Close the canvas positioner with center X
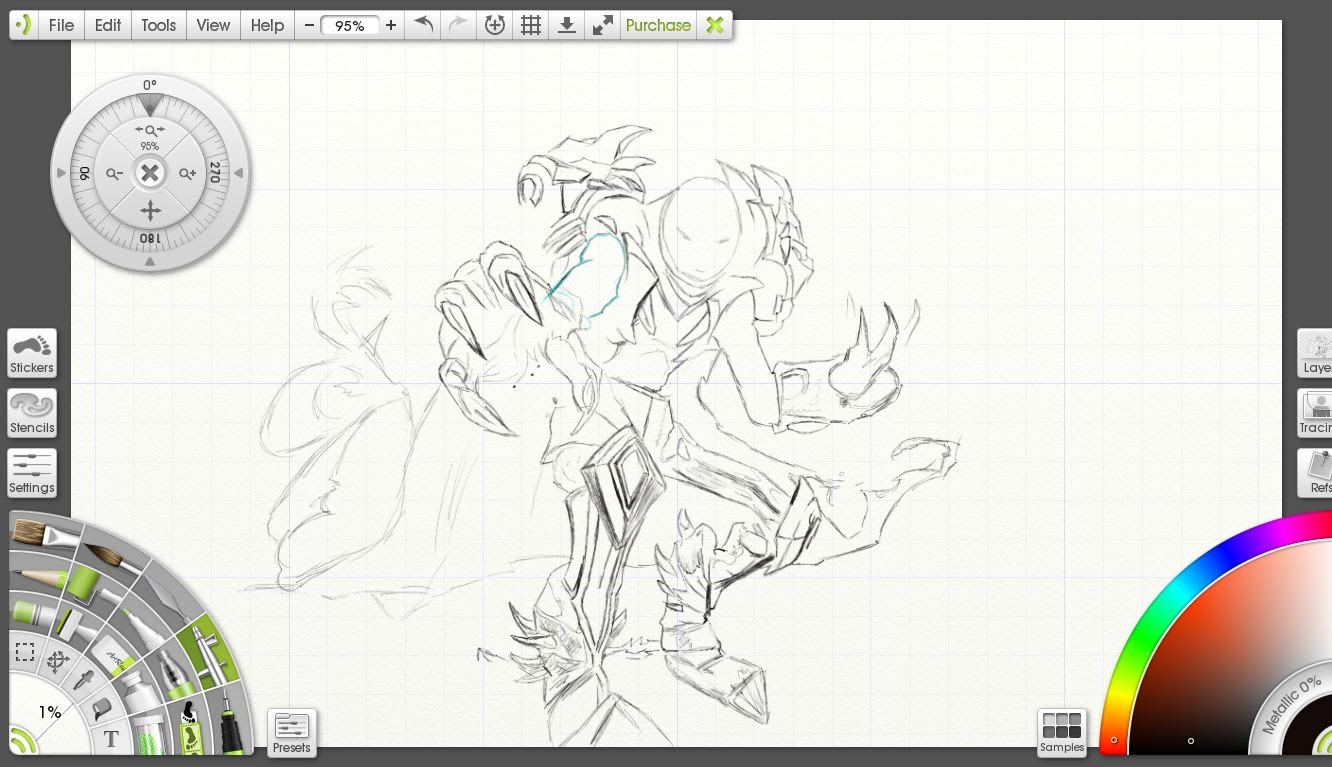This screenshot has width=1332, height=767. tap(150, 174)
